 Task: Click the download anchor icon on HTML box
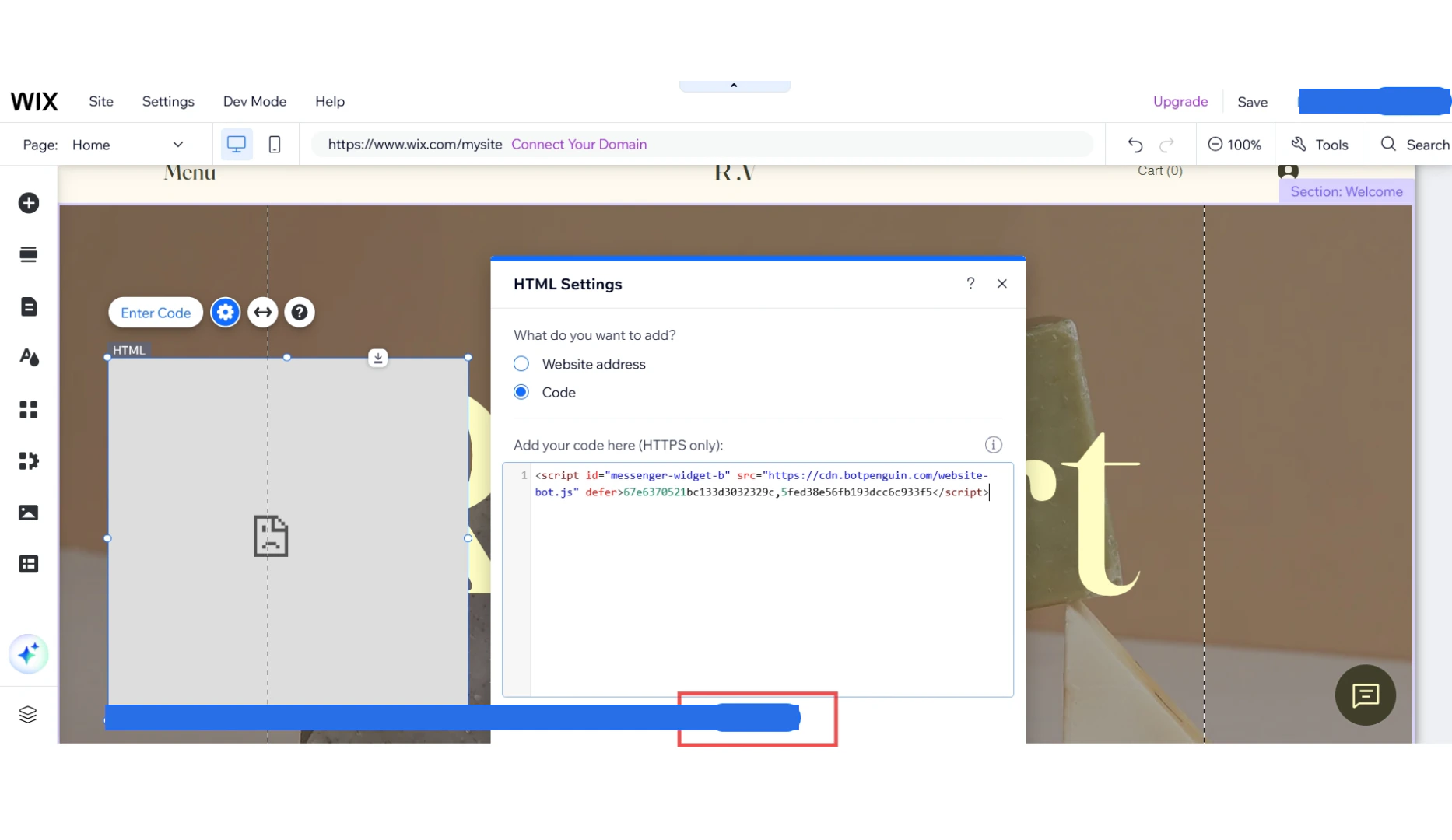pos(378,358)
